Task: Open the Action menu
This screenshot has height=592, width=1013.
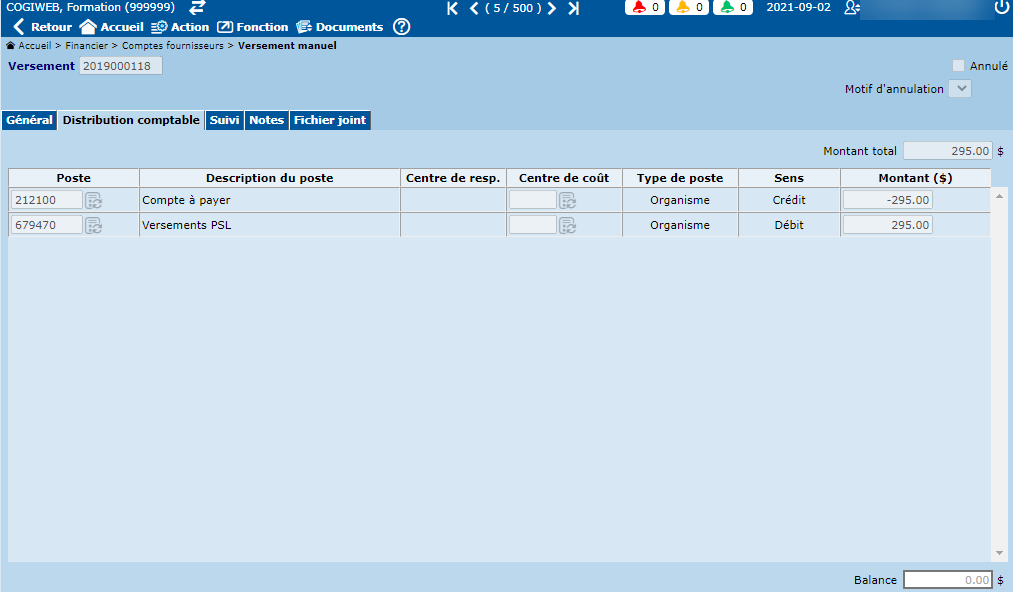Action: coord(180,27)
